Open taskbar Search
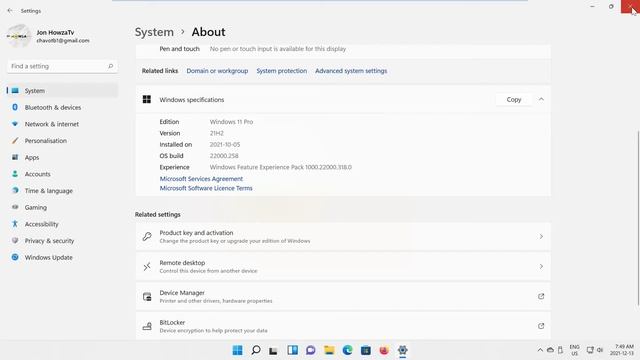 click(256, 350)
